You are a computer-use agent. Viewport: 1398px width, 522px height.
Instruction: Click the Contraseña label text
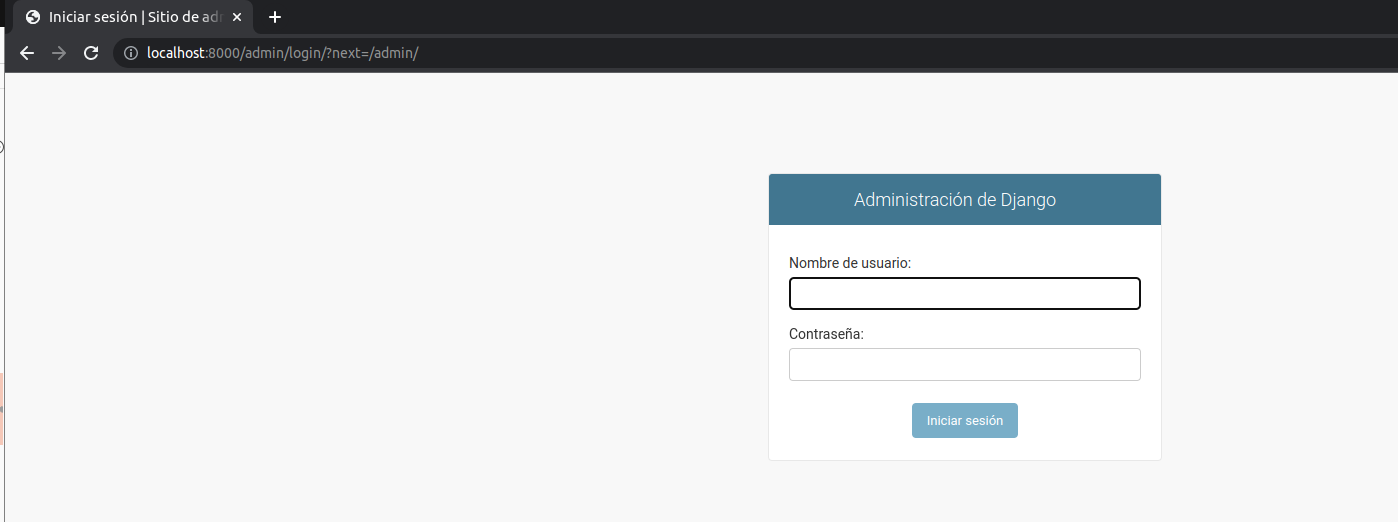click(x=826, y=334)
